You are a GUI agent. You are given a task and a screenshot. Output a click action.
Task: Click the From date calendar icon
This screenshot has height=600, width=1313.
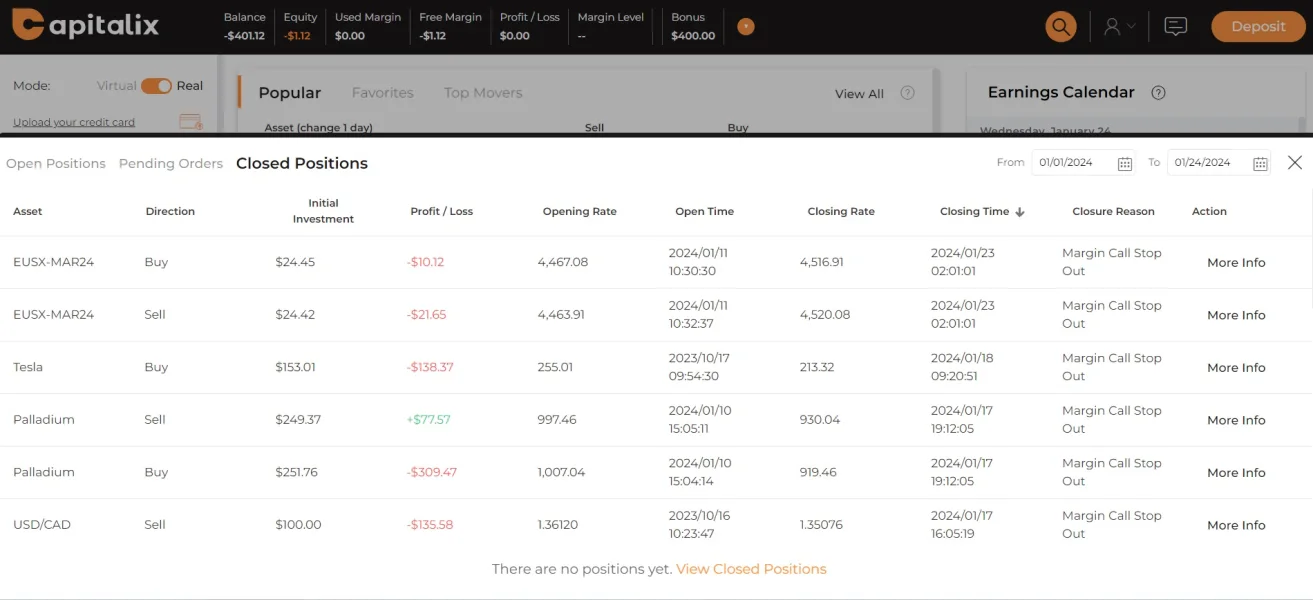coord(1124,163)
